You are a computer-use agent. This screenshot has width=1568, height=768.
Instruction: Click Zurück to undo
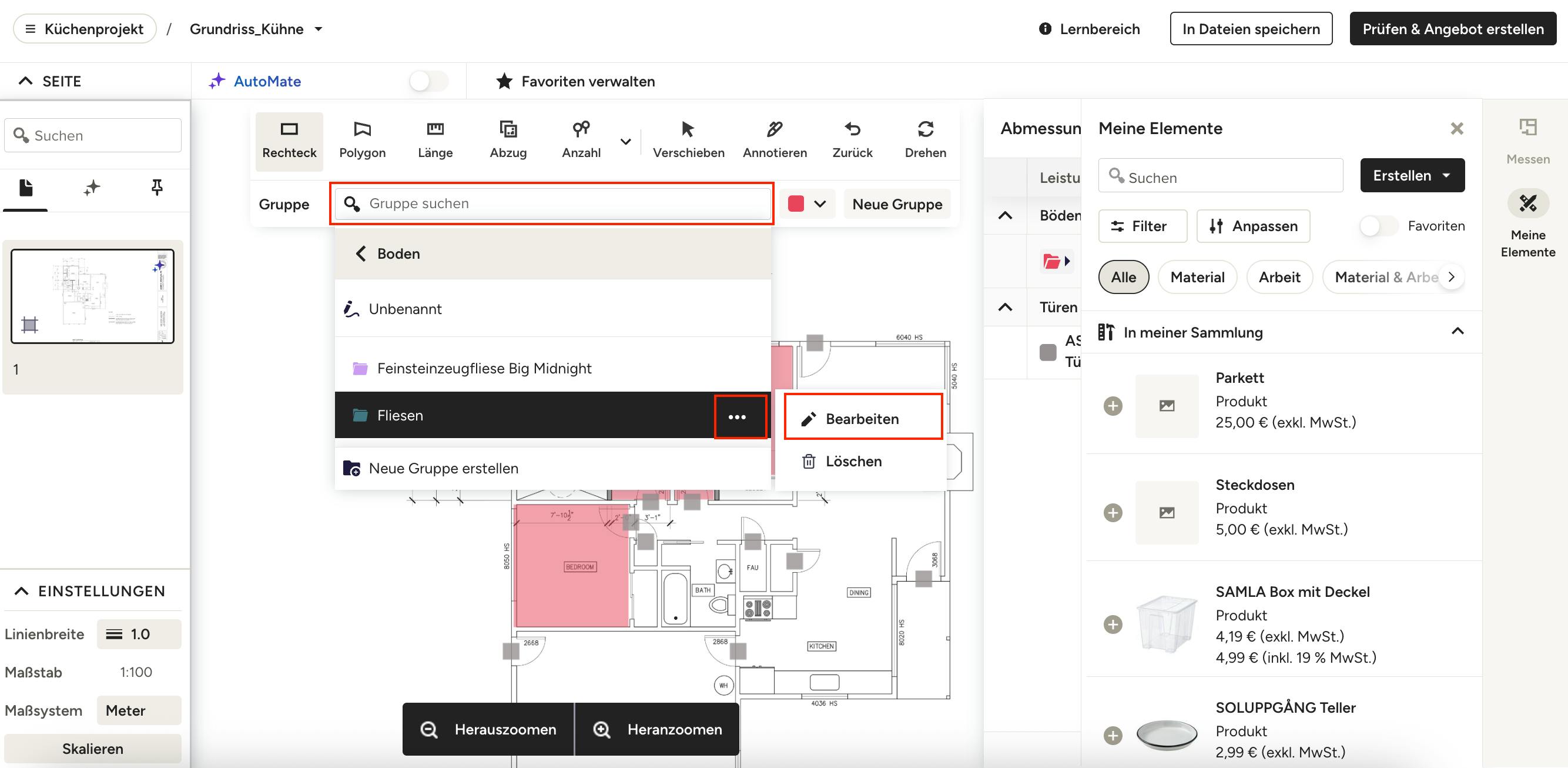(x=852, y=141)
